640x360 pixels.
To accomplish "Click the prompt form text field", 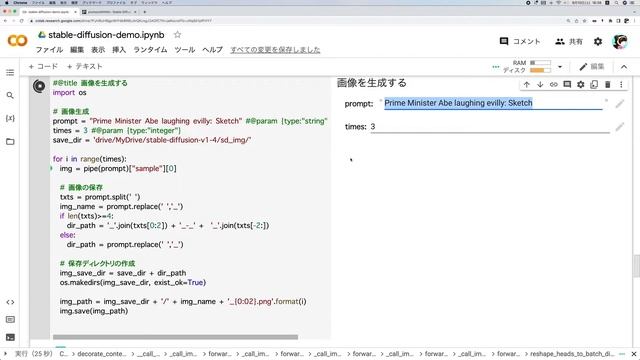I will pyautogui.click(x=493, y=103).
